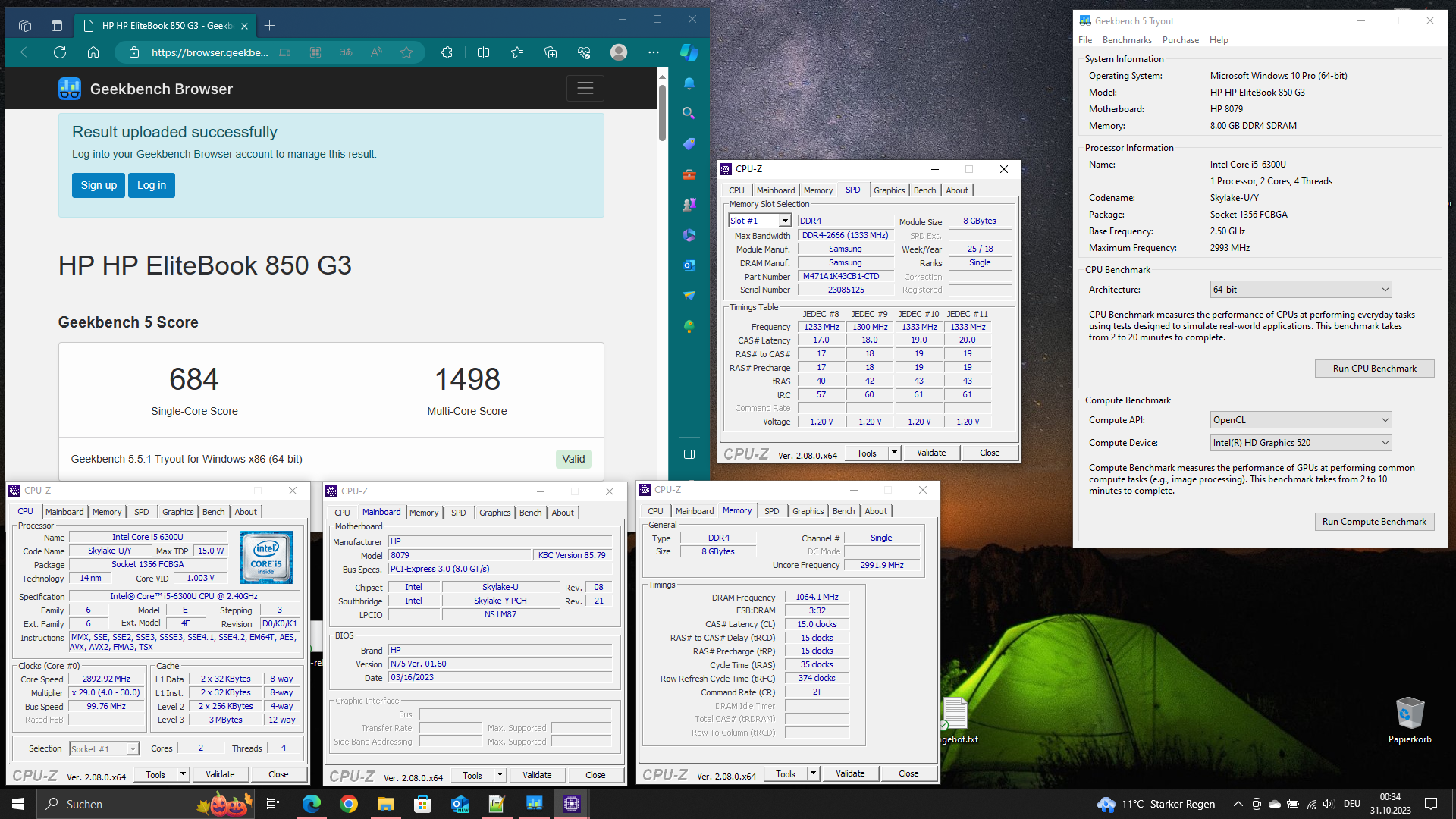
Task: Open Edge sidebar shopping tag icon
Action: click(689, 144)
